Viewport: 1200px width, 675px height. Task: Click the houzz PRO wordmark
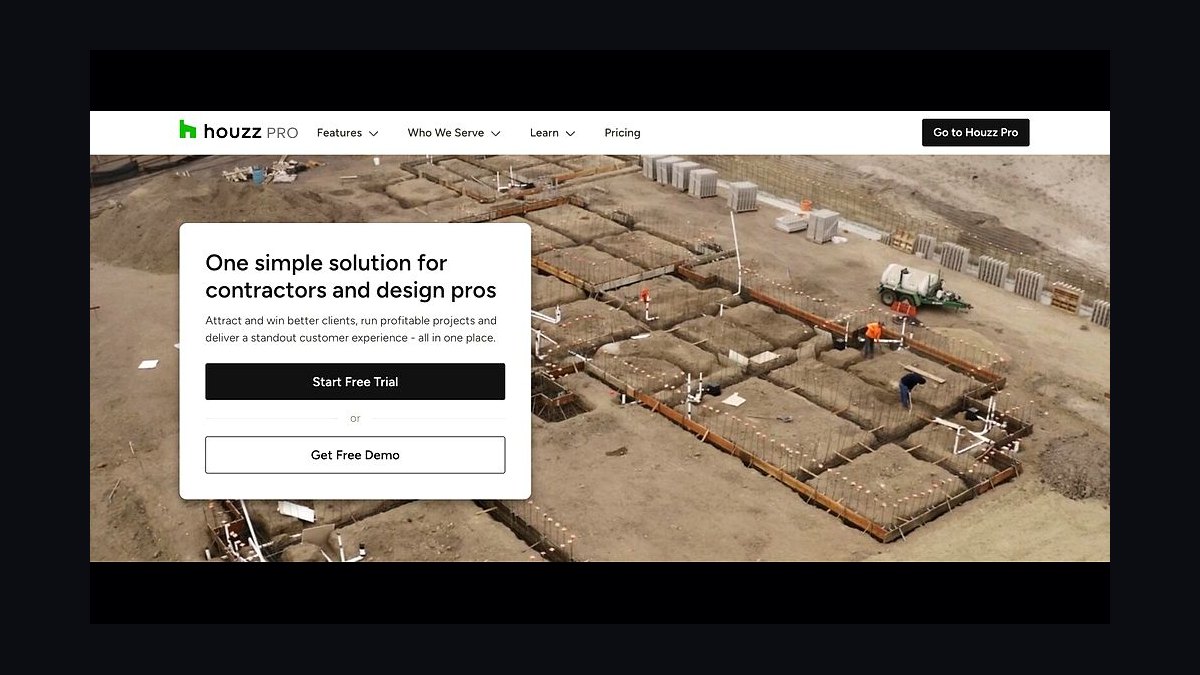251,132
